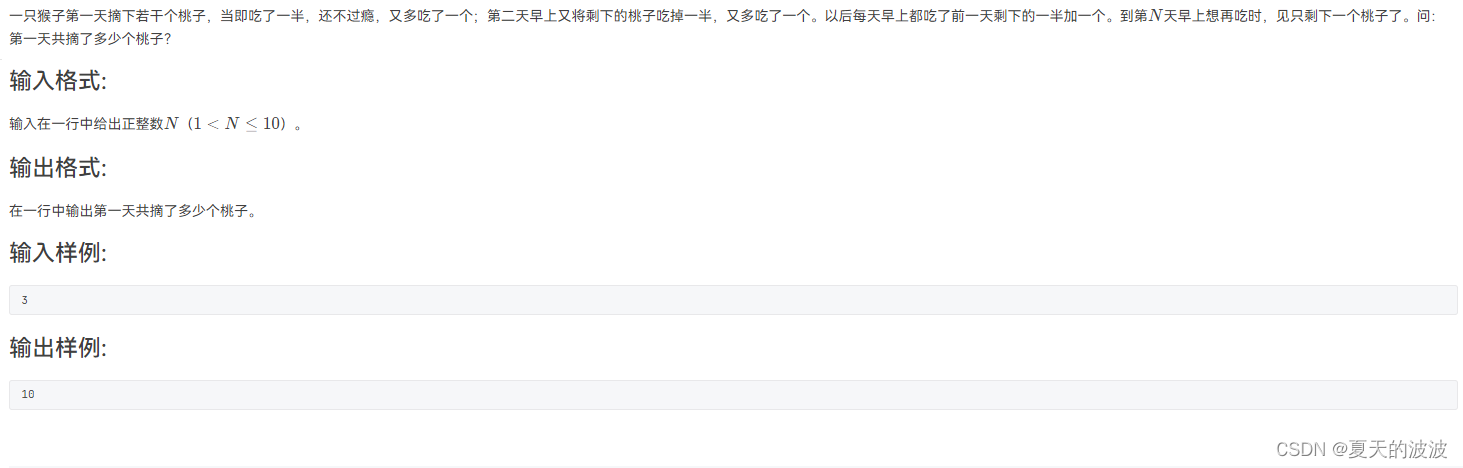This screenshot has height=468, width=1463.
Task: Click the CSDN watermark text
Action: coord(1300,448)
